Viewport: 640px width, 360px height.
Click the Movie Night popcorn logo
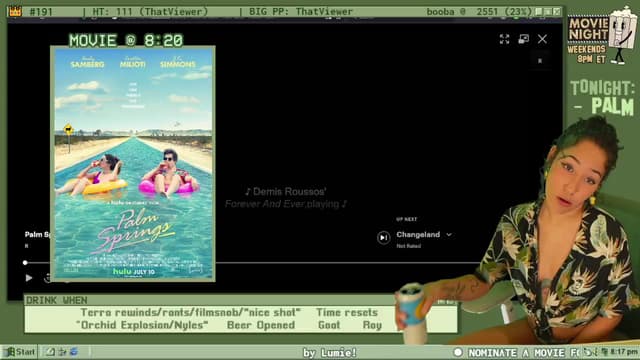(x=602, y=36)
